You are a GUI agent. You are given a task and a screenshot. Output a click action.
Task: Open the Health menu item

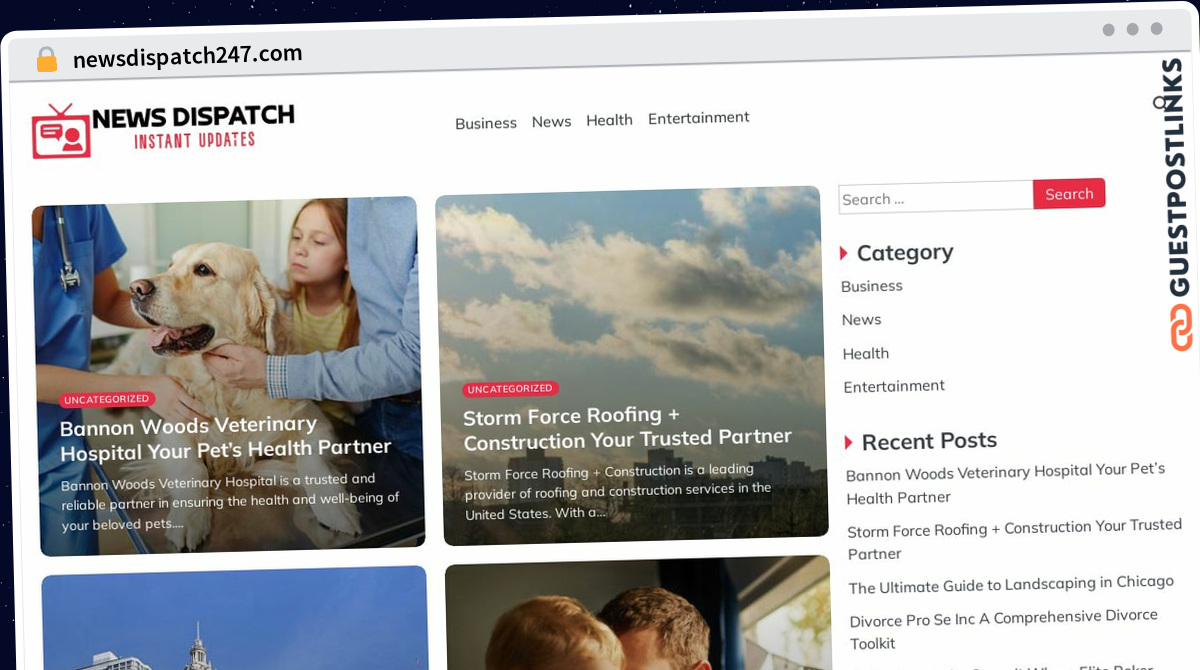click(609, 120)
